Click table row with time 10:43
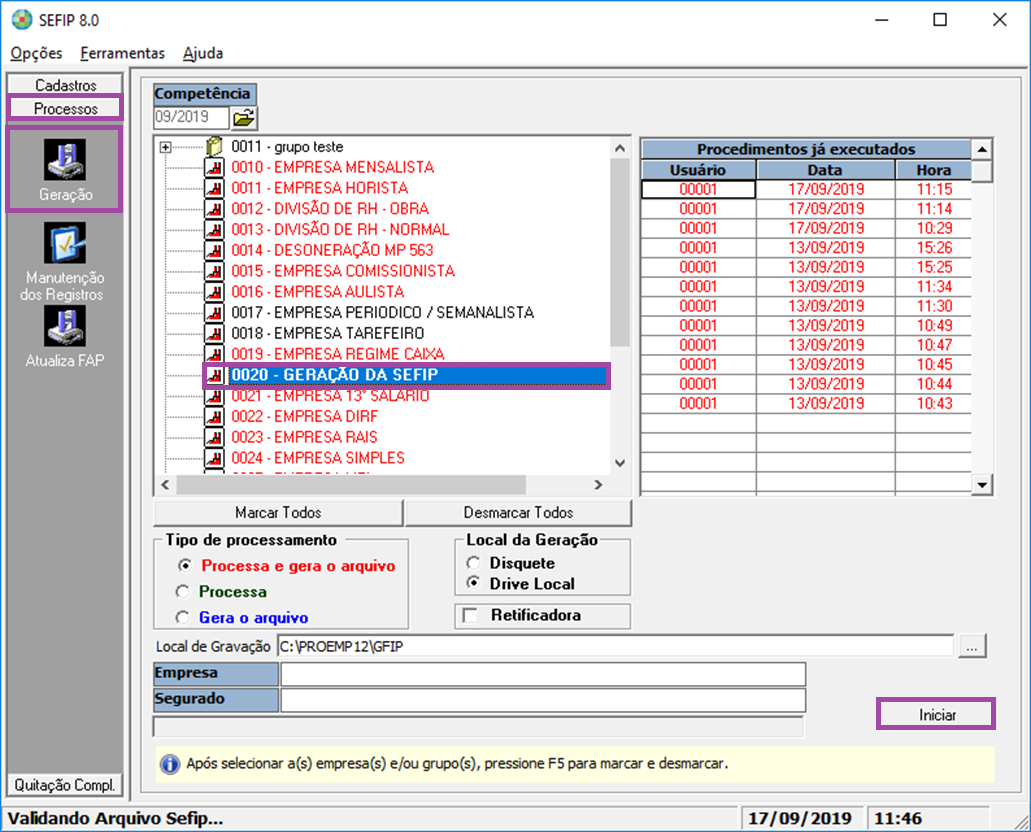This screenshot has height=832, width=1031. pyautogui.click(x=806, y=404)
